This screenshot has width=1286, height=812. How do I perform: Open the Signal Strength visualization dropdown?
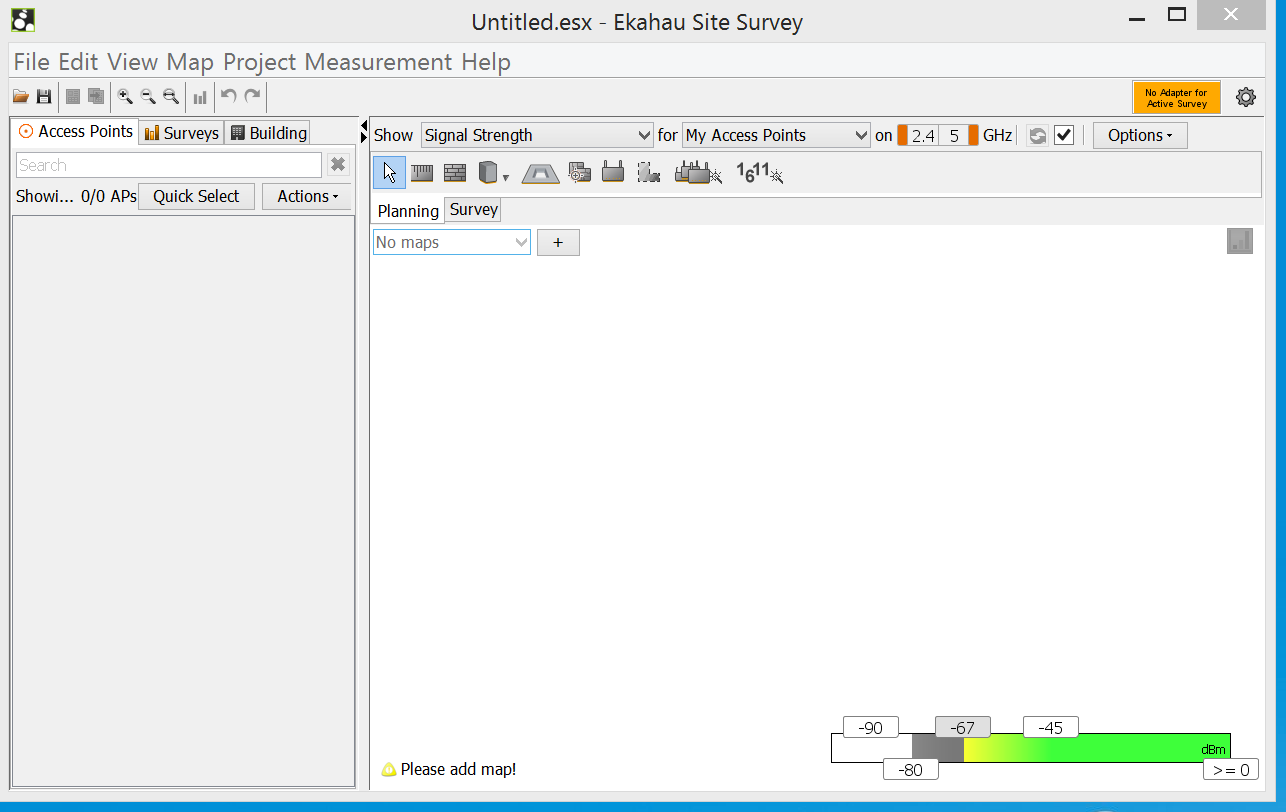538,135
